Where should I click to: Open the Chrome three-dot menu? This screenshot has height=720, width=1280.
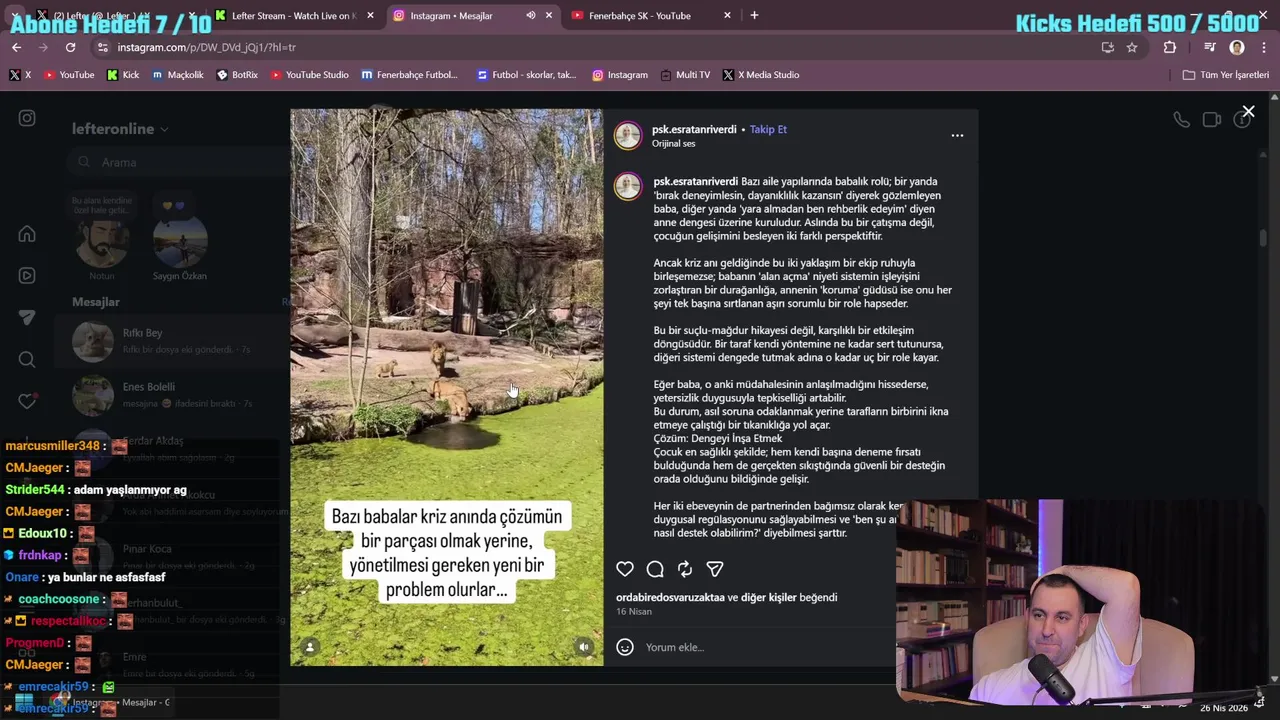1264,47
